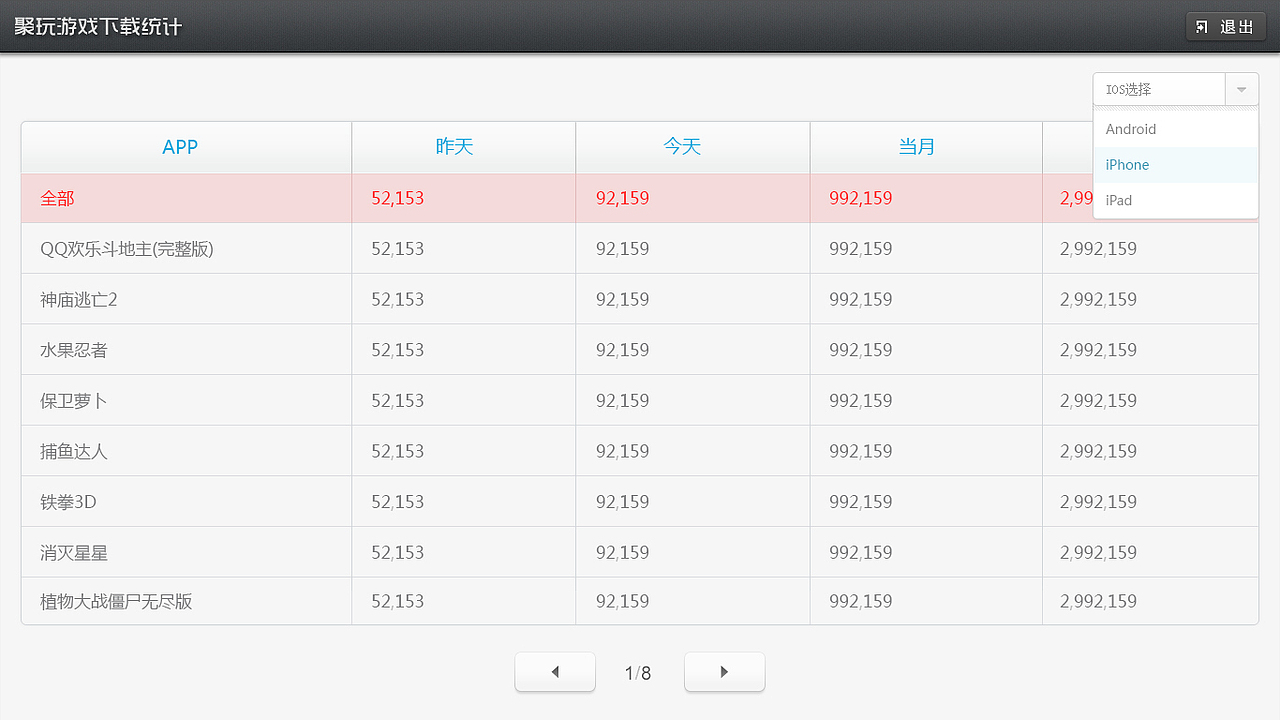Select the 植物大战僵尸无尽版 row

click(640, 601)
